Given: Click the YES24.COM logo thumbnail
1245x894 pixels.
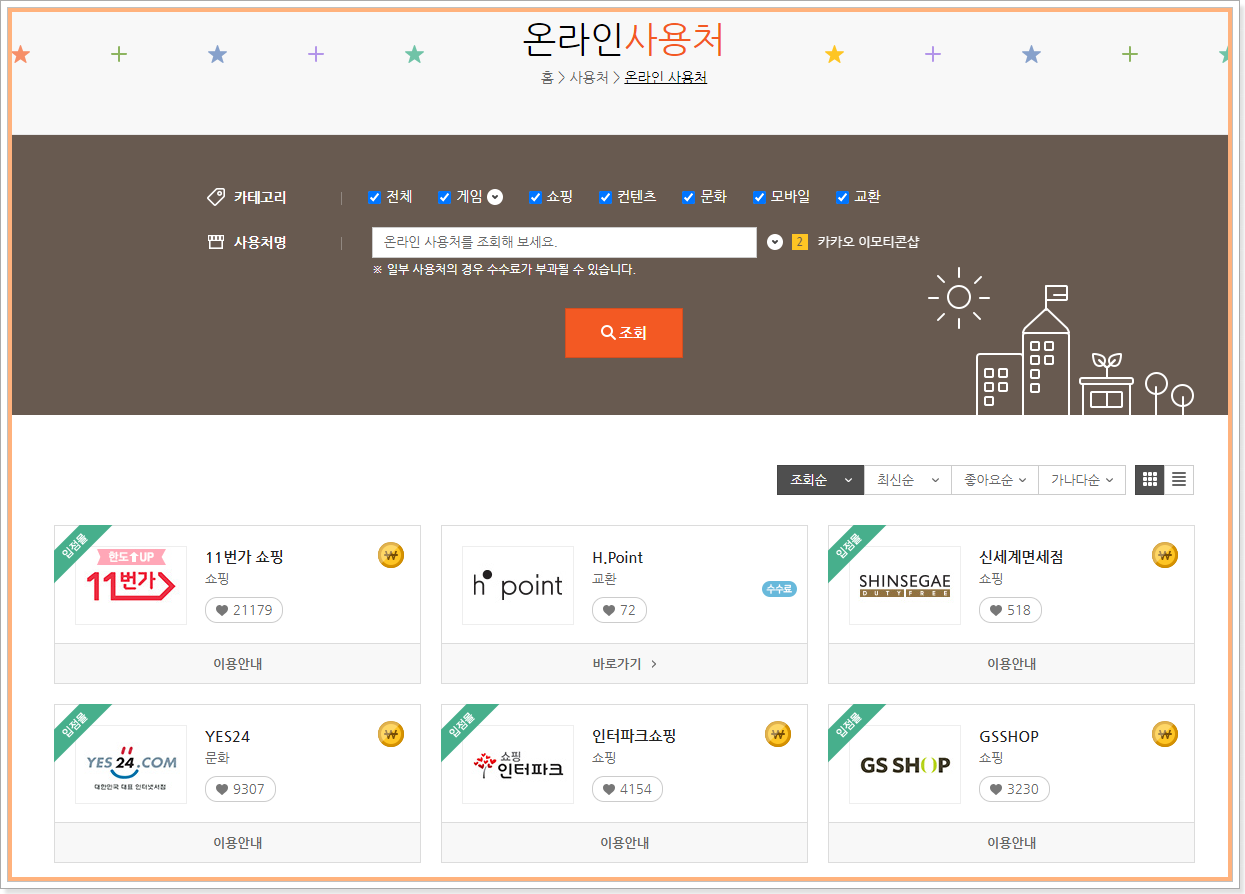Looking at the screenshot, I should (x=131, y=764).
